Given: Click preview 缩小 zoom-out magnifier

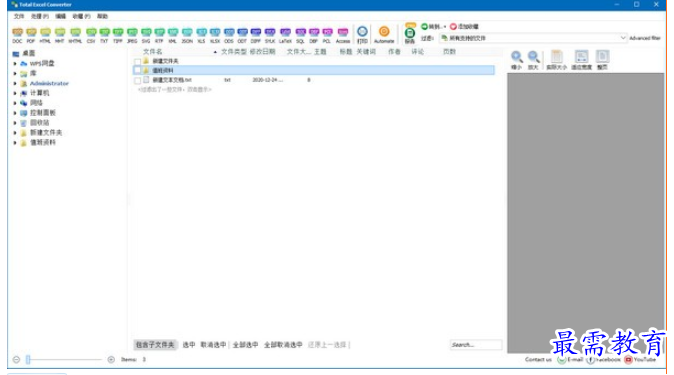Looking at the screenshot, I should point(517,60).
